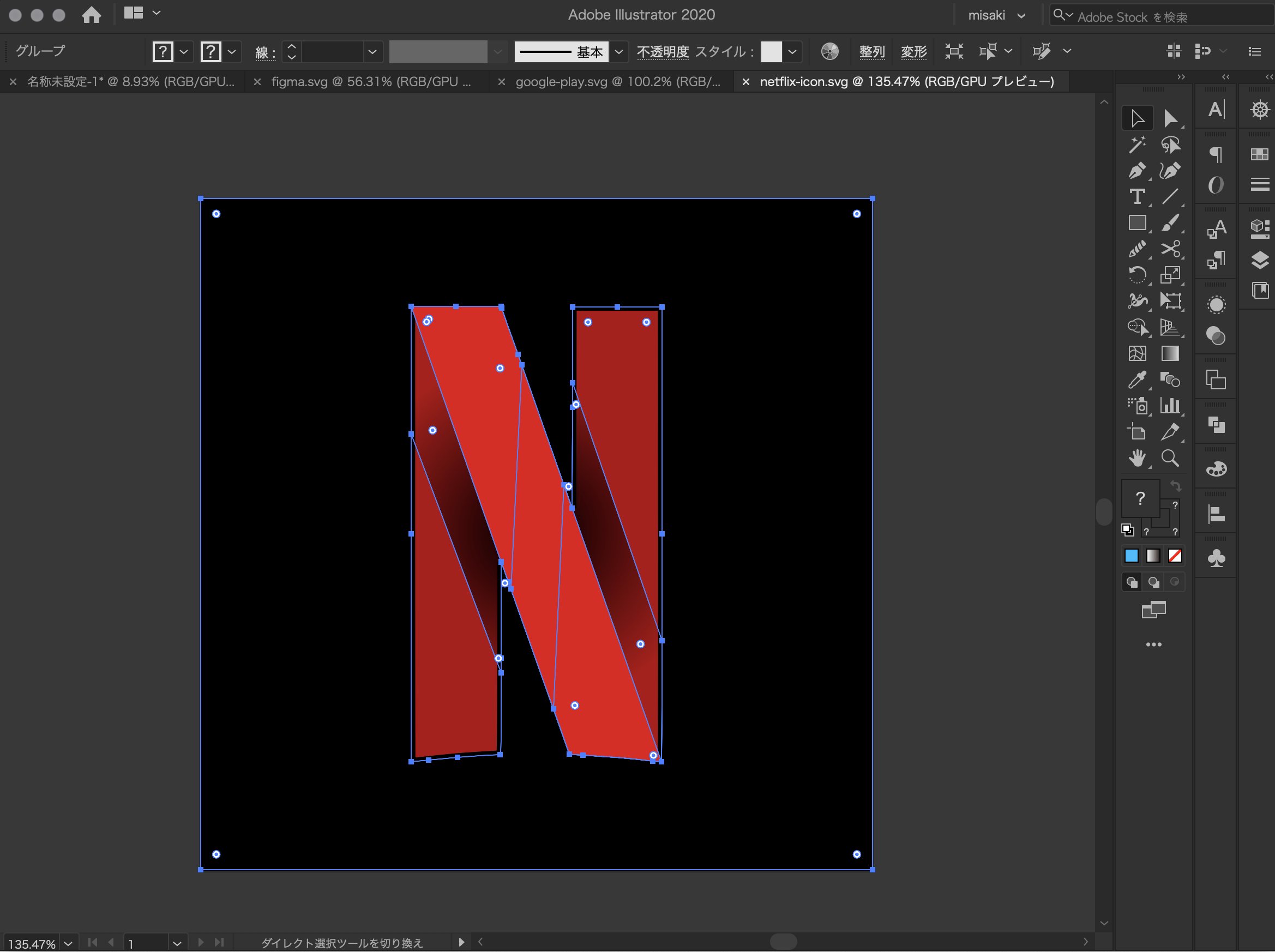Activate the Fill box in toolbar
This screenshot has height=952, width=1275.
coord(1140,498)
